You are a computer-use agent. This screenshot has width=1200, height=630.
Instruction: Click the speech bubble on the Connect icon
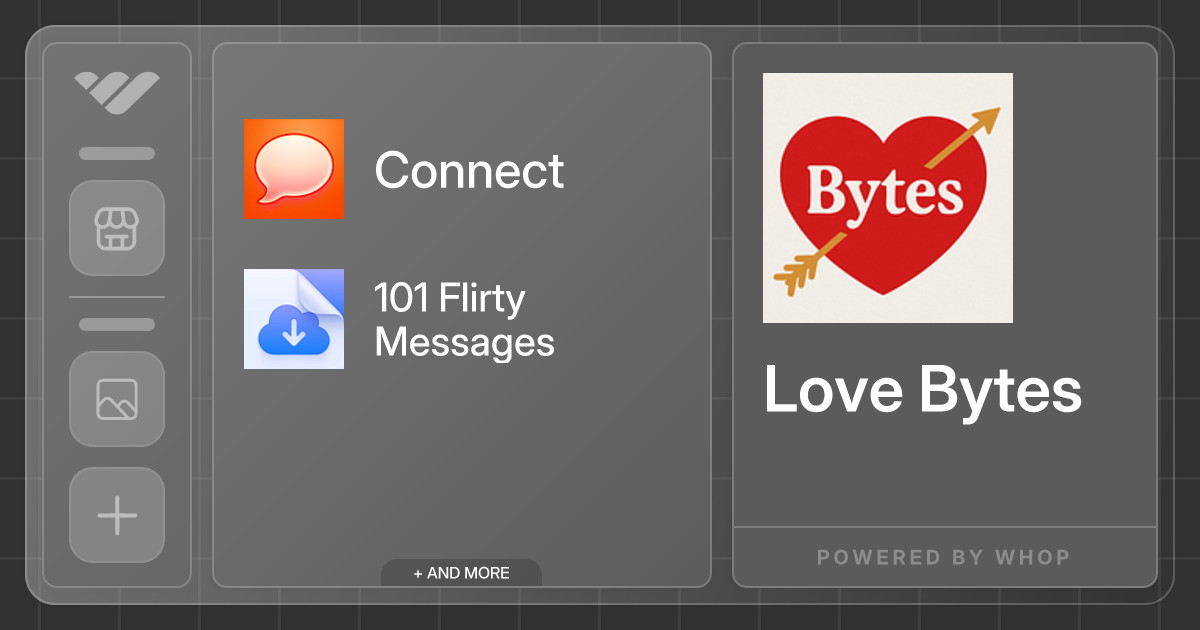point(293,168)
